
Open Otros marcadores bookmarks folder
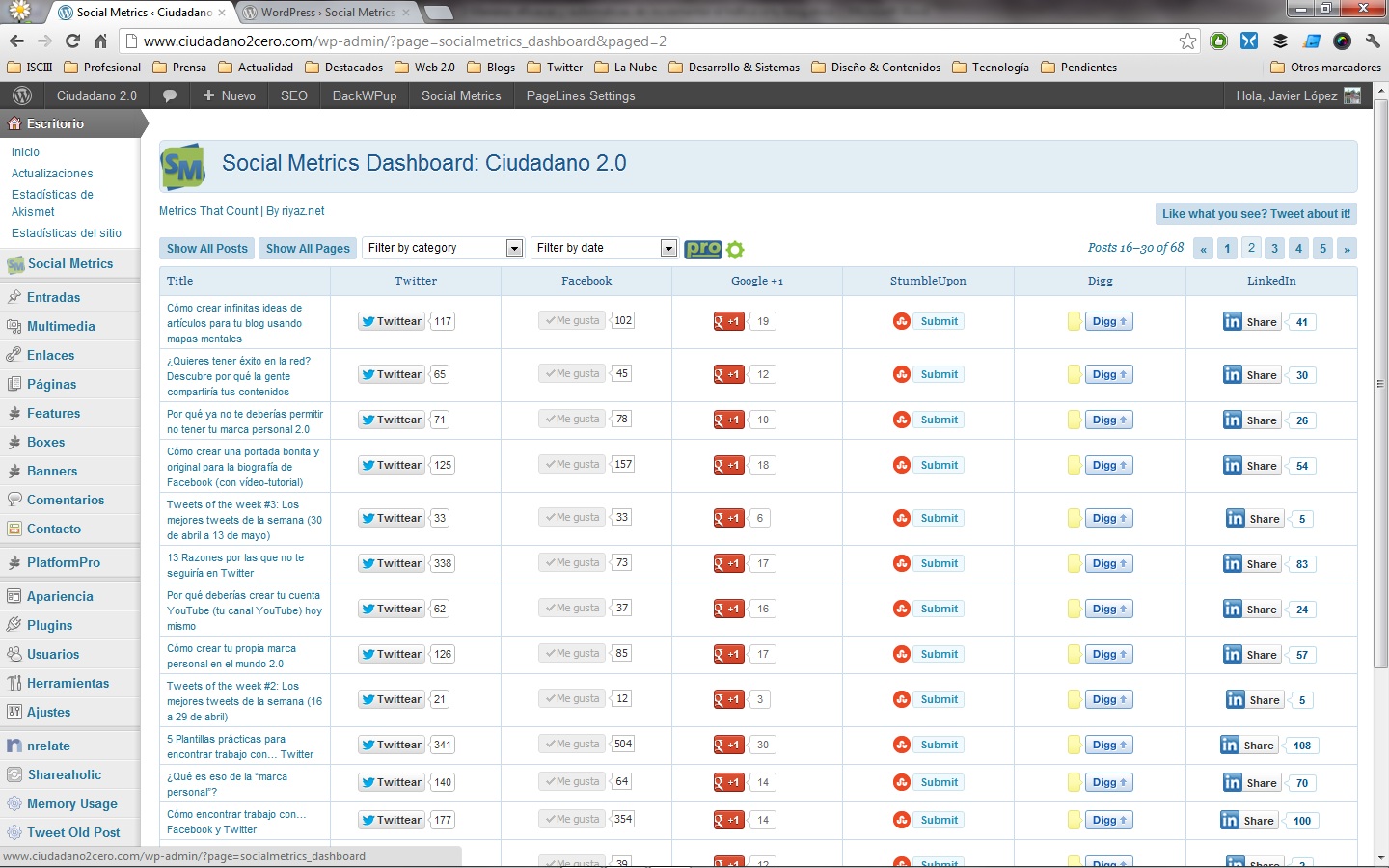click(x=1325, y=68)
